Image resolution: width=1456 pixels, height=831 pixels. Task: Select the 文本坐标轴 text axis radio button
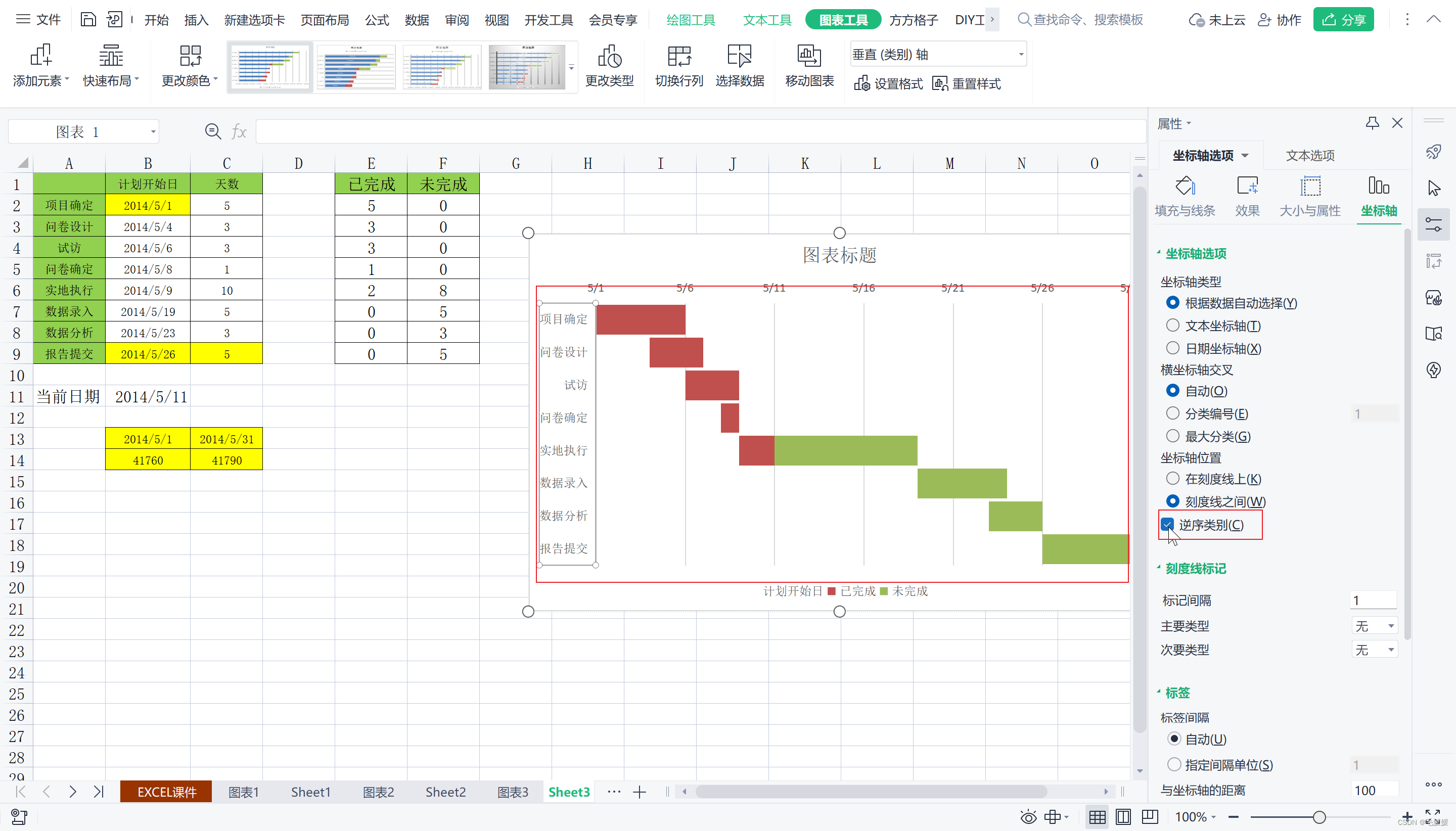click(x=1172, y=326)
